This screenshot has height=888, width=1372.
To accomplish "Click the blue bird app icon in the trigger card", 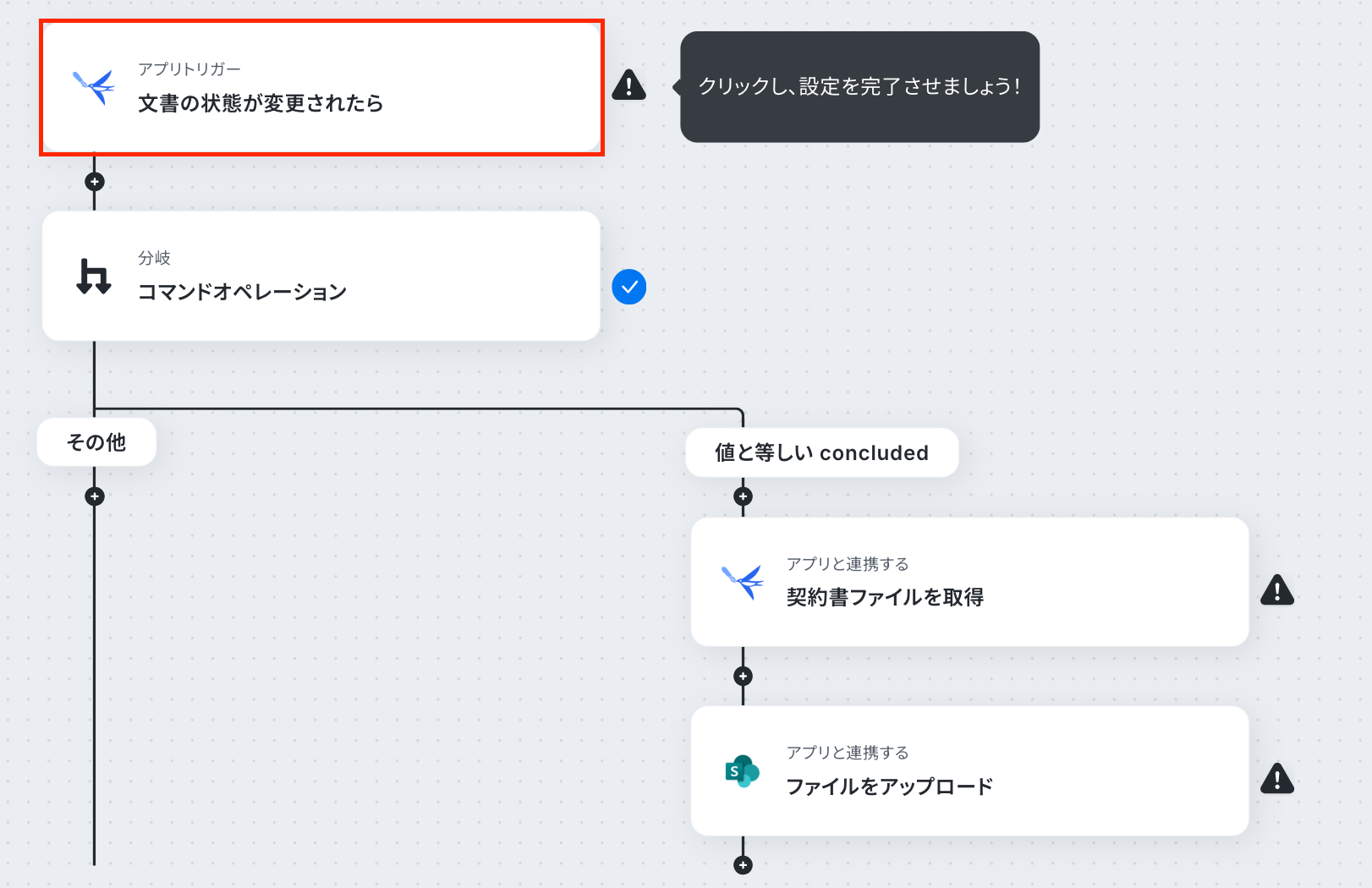I will click(94, 86).
